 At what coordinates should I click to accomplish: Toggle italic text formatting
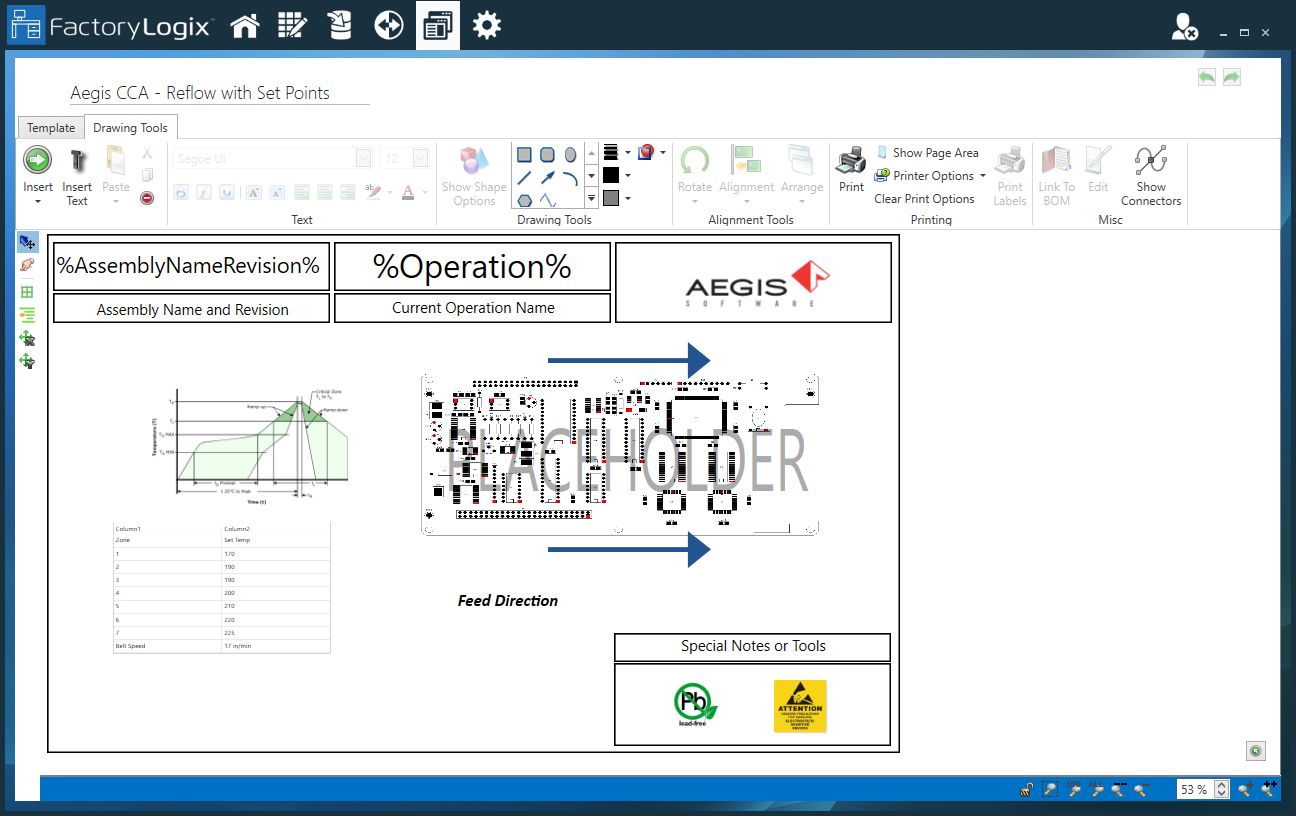click(x=203, y=192)
